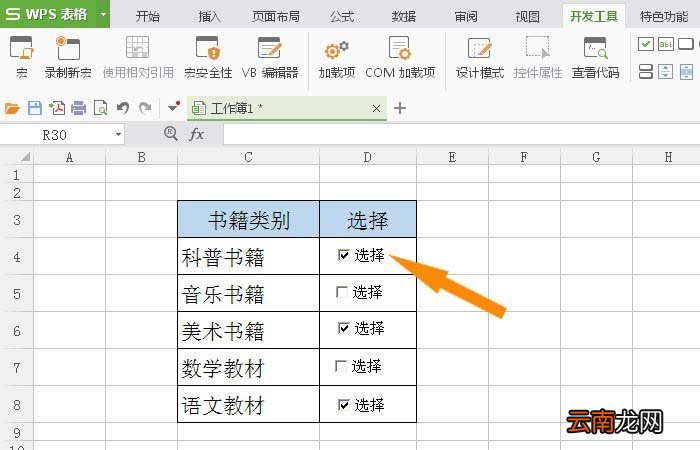Expand the Name Box dropdown
This screenshot has height=450, width=700.
click(x=118, y=134)
